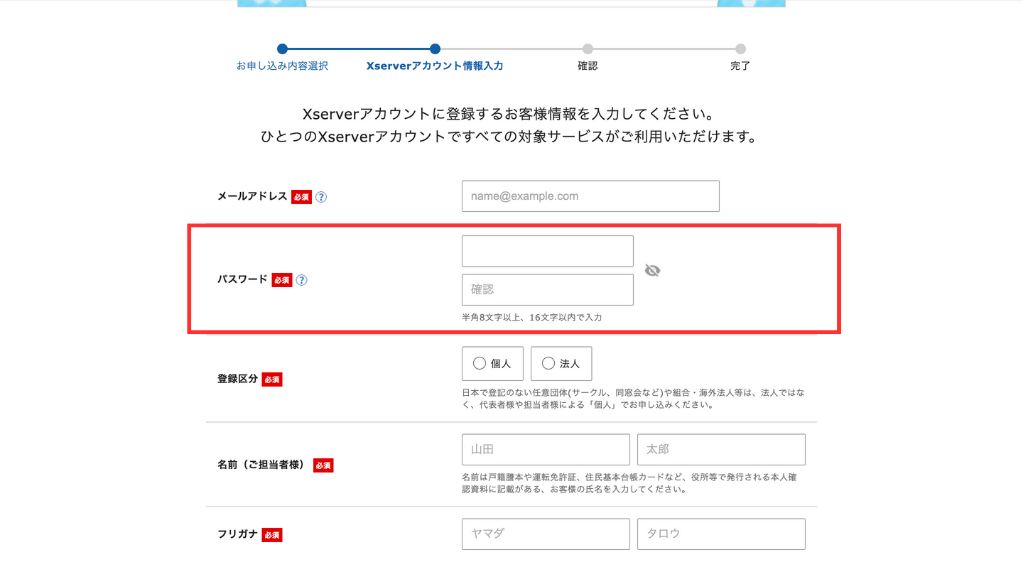Click the help icon next to パスワード

pos(301,280)
